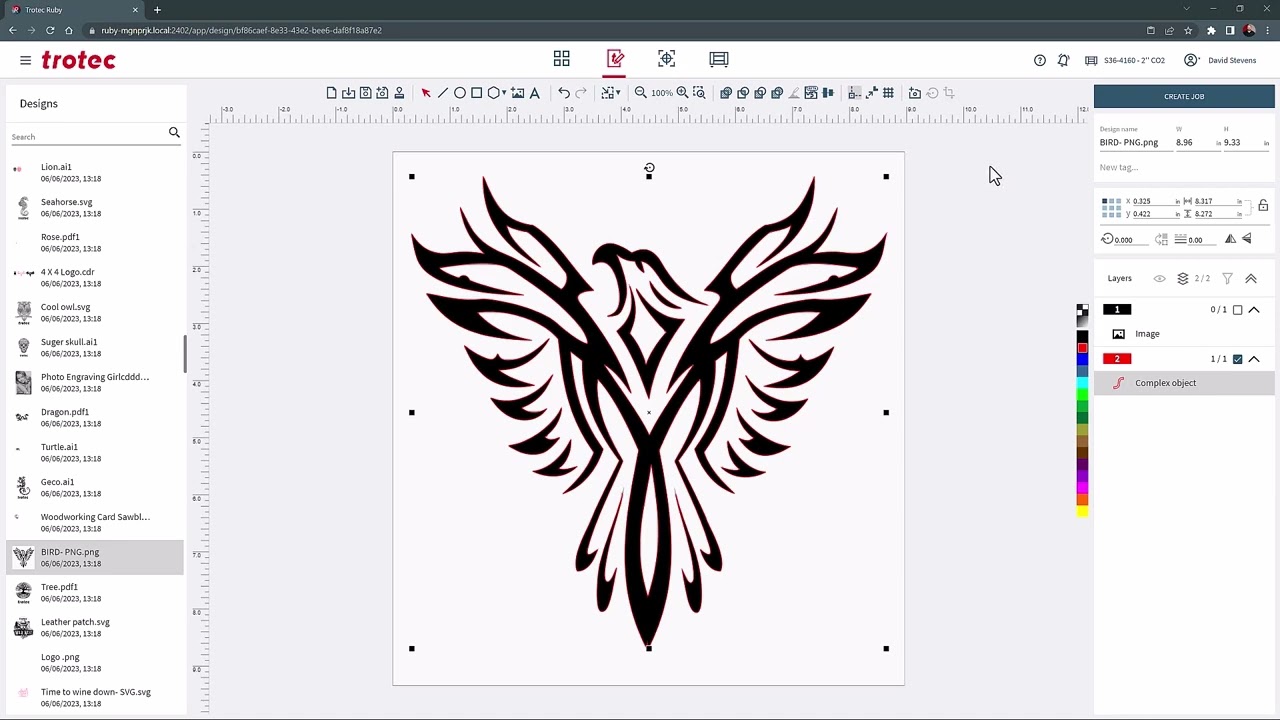Redo the last undone action
This screenshot has height=720, width=1280.
pos(581,93)
